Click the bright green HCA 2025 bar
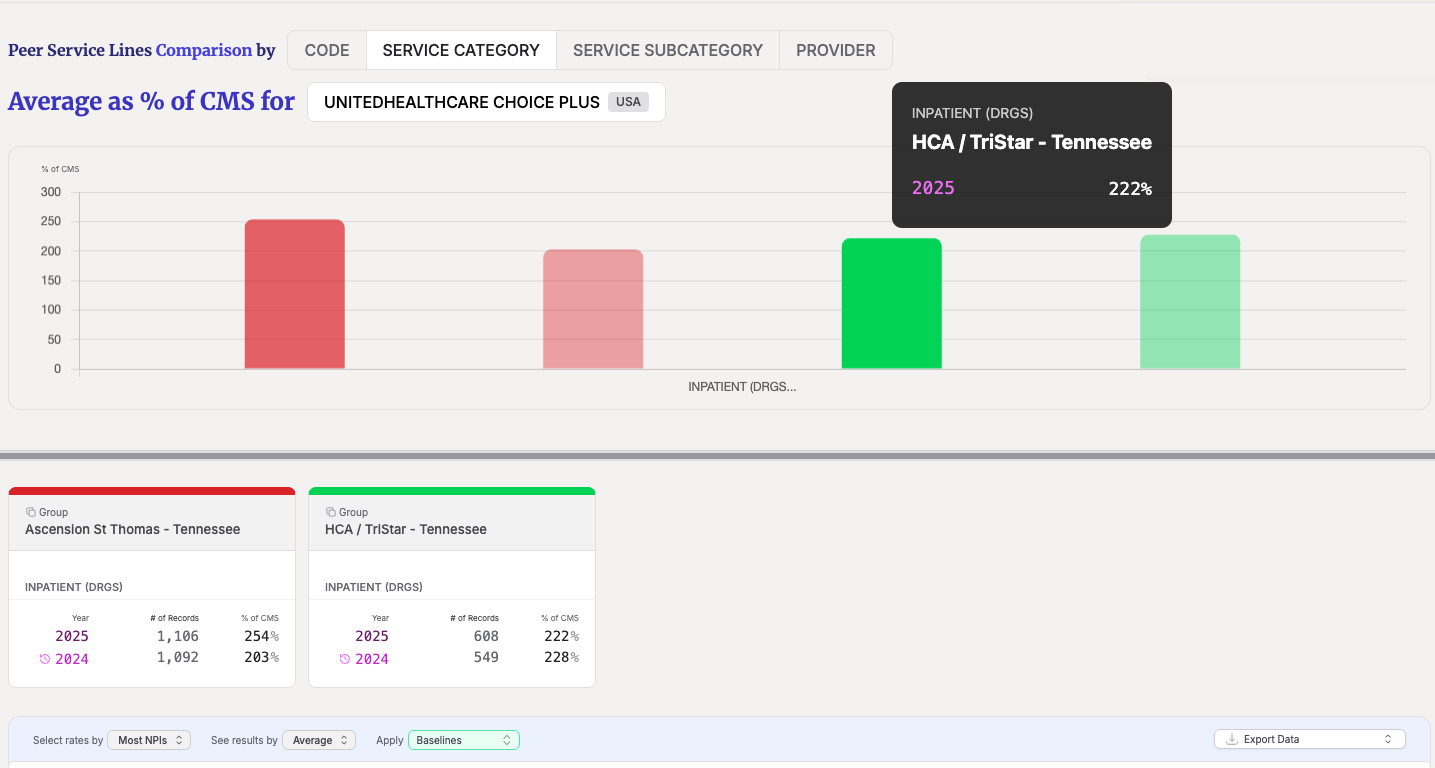 (891, 303)
